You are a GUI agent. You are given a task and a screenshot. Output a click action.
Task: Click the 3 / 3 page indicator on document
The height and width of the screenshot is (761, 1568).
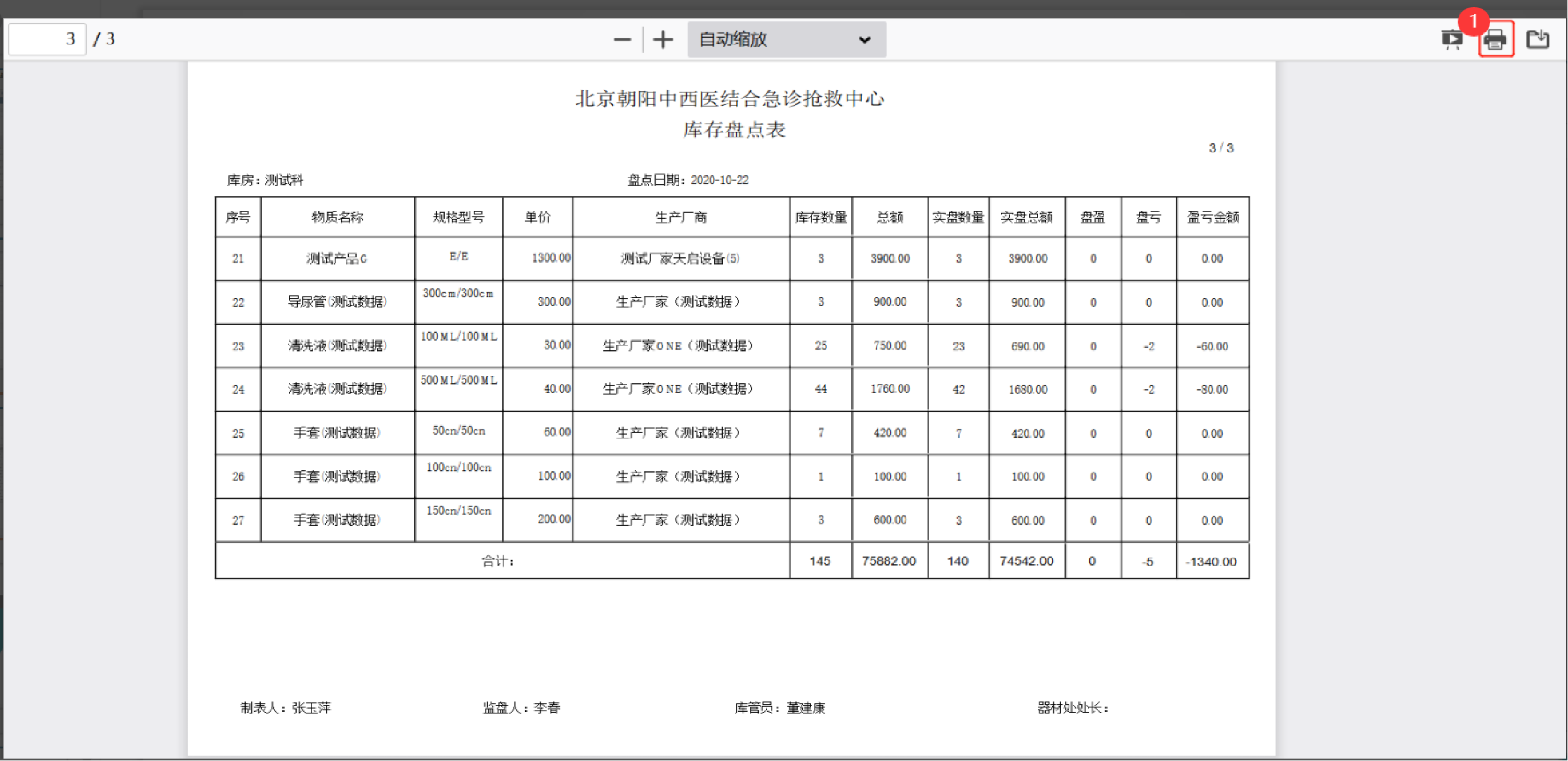point(1221,148)
